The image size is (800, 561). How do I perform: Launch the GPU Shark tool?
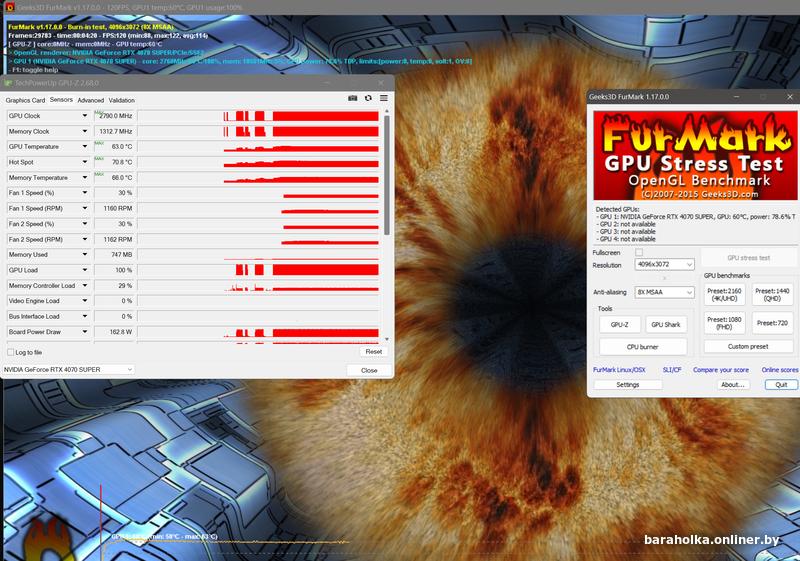pyautogui.click(x=666, y=324)
